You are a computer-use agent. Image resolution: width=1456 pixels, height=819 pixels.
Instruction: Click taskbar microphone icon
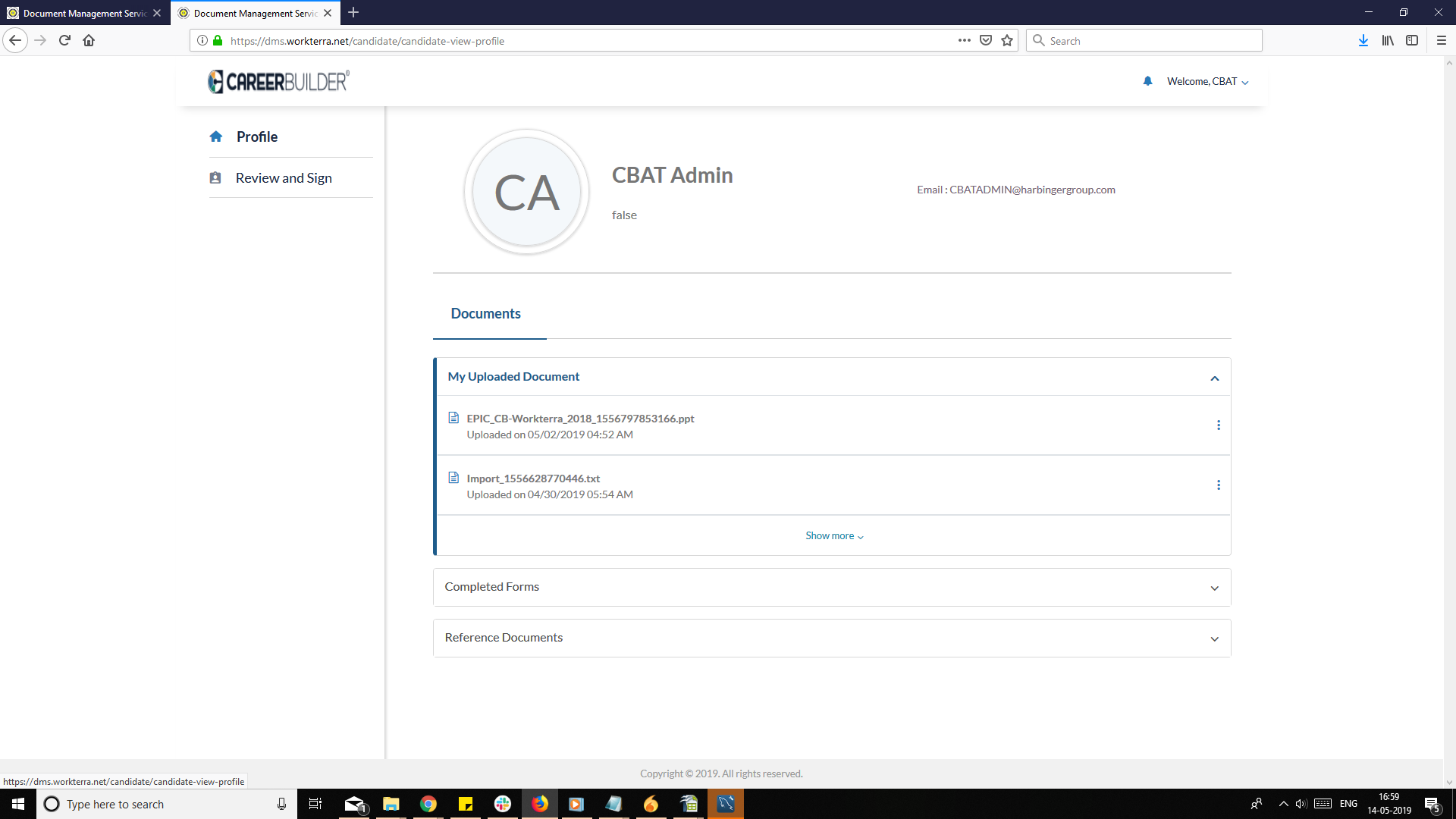click(x=281, y=804)
